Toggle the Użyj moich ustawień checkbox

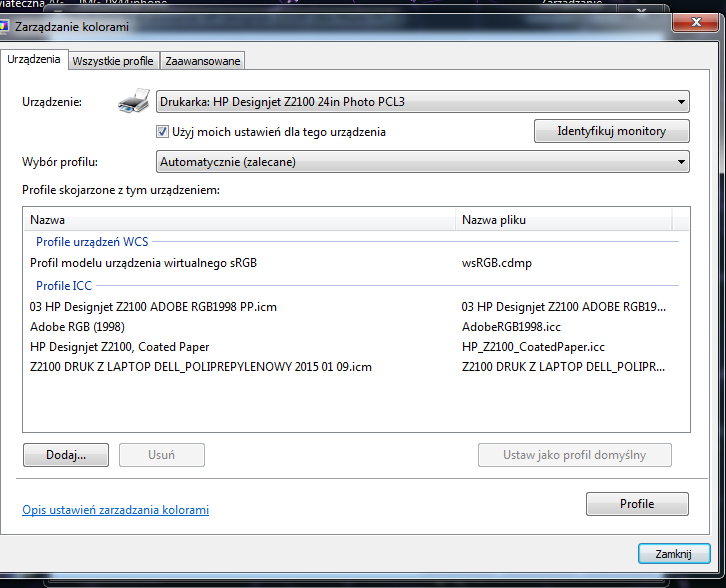(x=163, y=131)
